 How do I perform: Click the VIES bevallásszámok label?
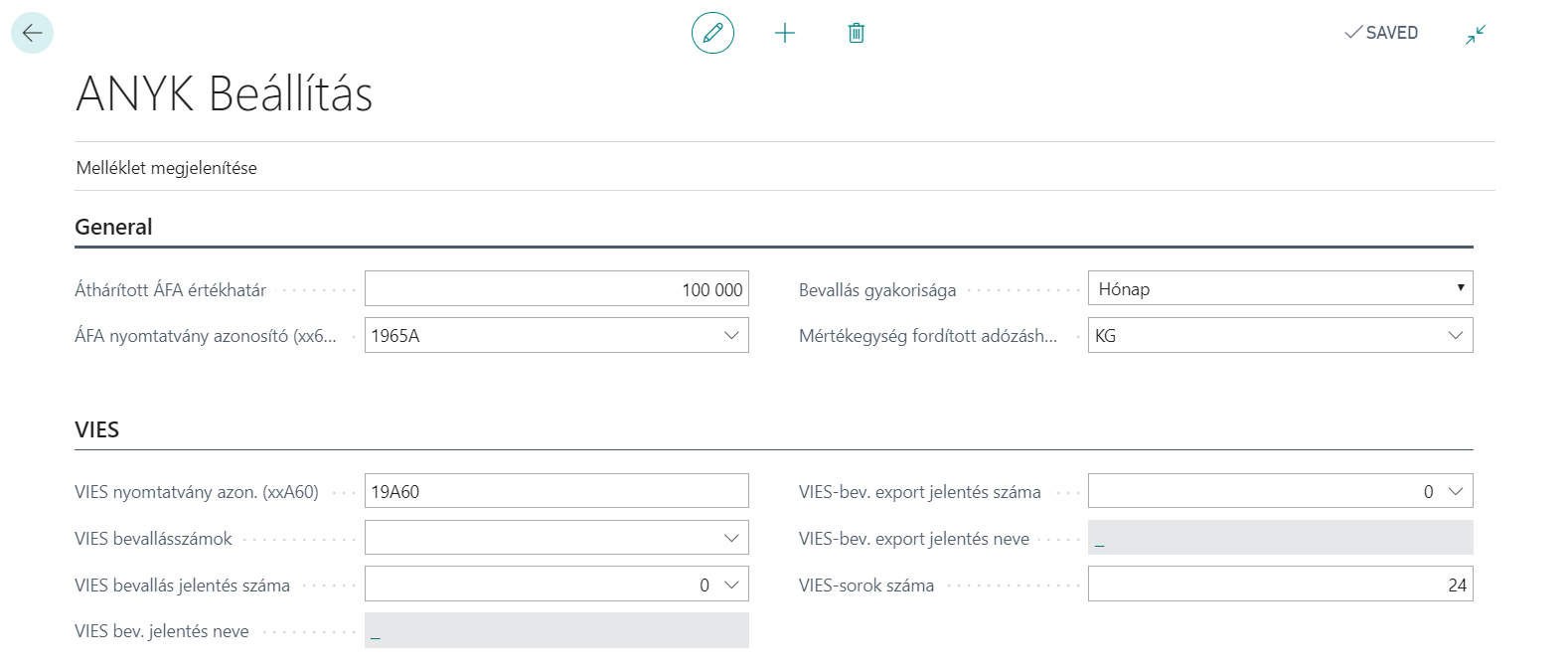(x=153, y=539)
